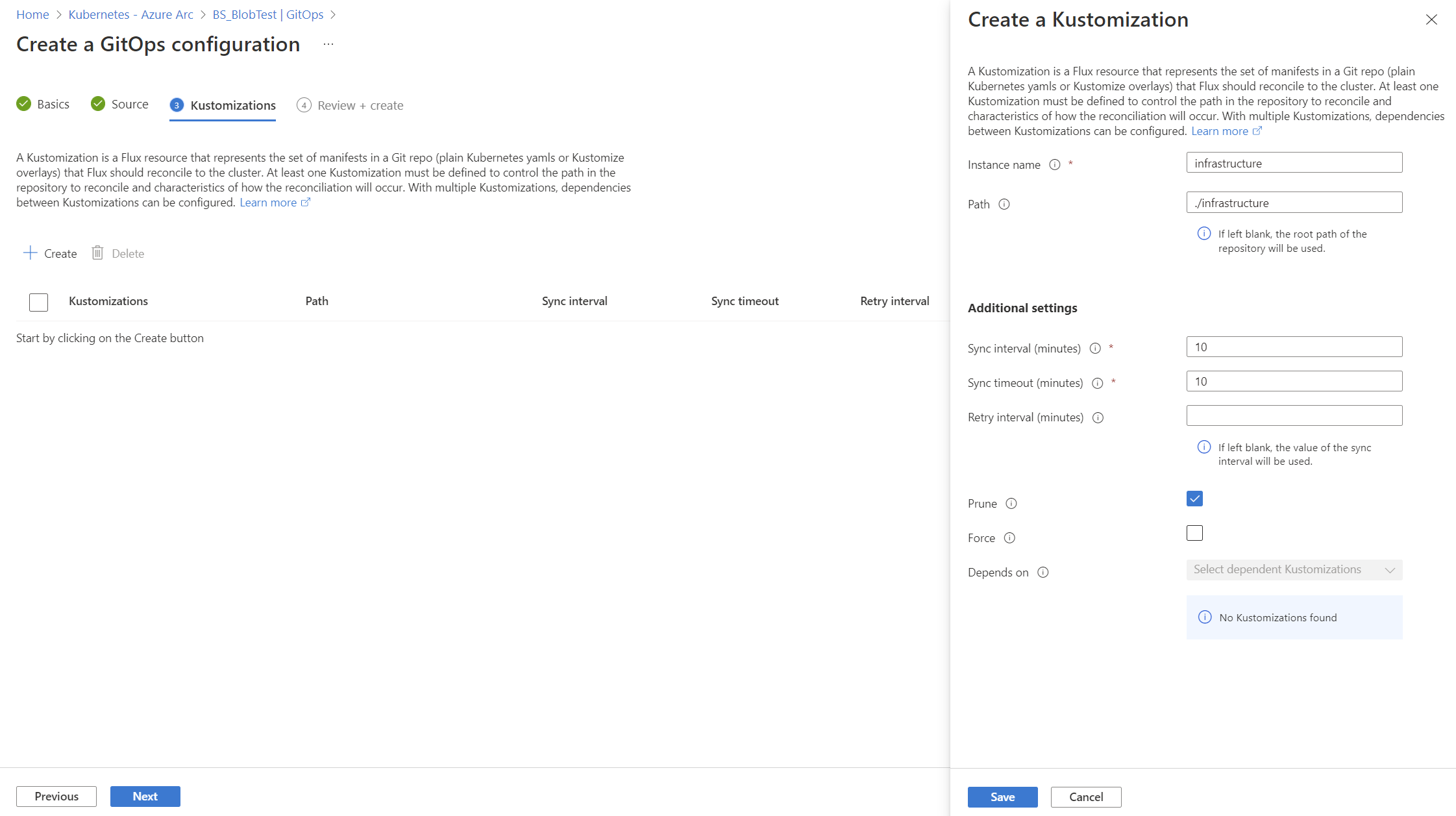Uncheck the Prune checkbox
This screenshot has width=1456, height=816.
[1194, 499]
